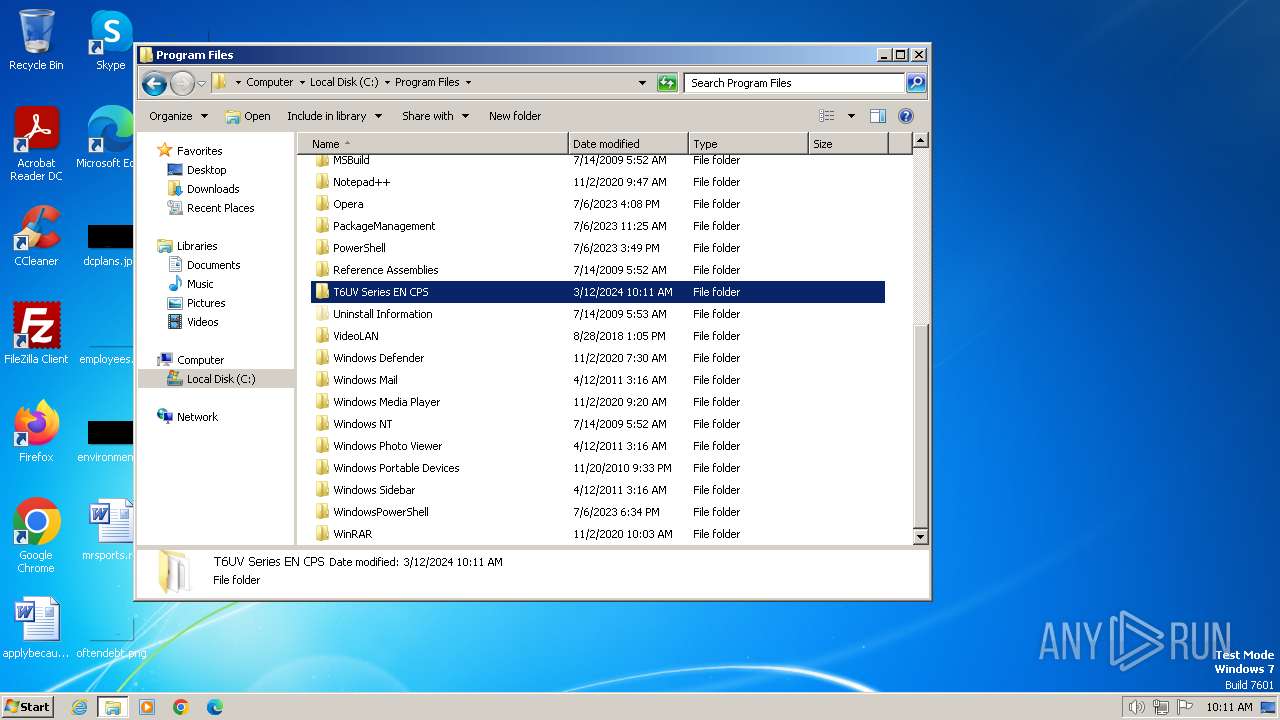Click the Start button
This screenshot has height=720, width=1280.
pos(28,706)
